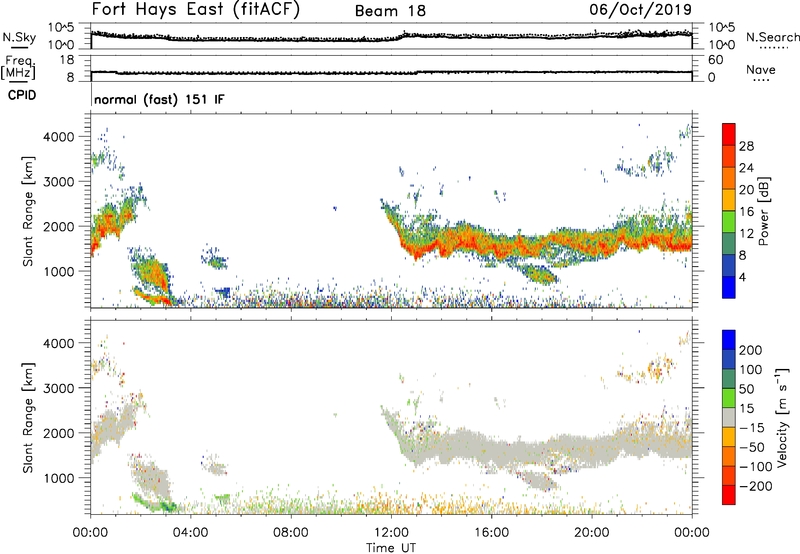Select the "Velocity [m s⁻¹]" colorbar title
The image size is (800, 554).
click(781, 417)
